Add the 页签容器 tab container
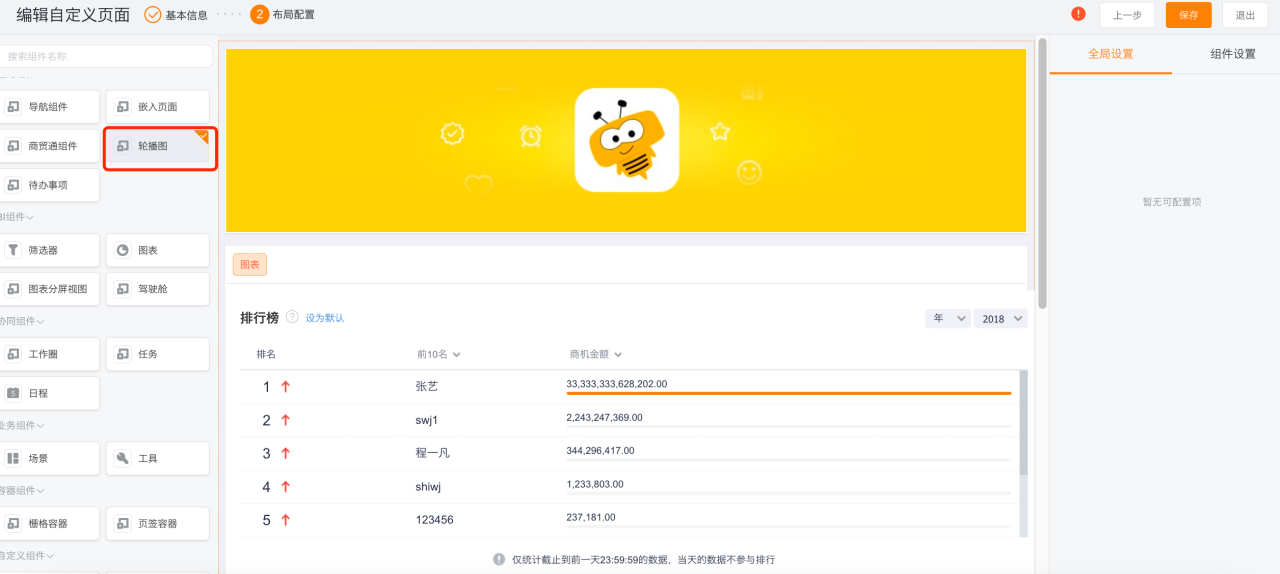The height and width of the screenshot is (574, 1280). pos(158,523)
